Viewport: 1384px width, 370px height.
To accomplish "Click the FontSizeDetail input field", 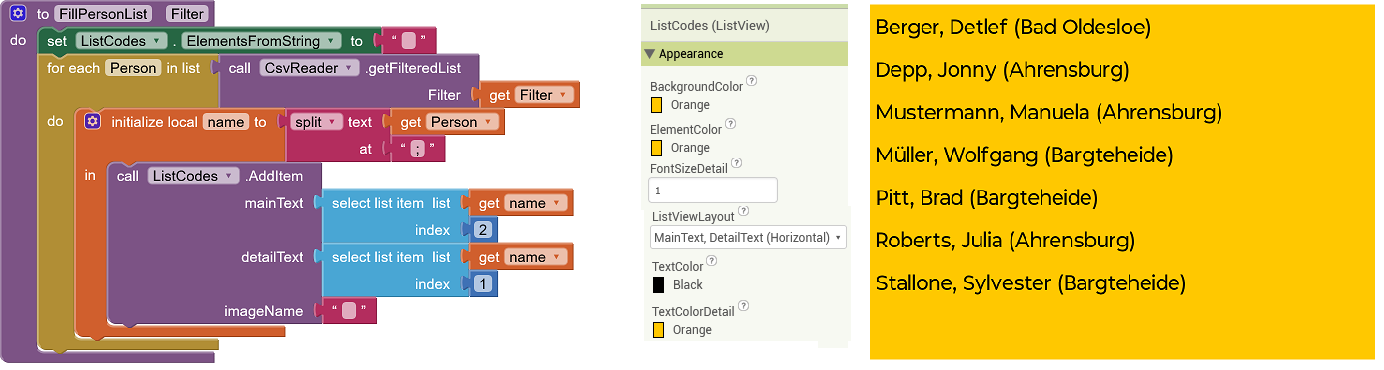I will pos(713,189).
